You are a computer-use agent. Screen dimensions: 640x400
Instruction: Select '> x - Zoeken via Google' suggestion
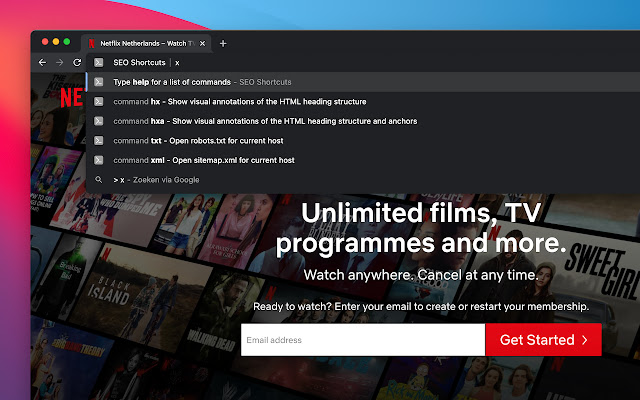coord(363,180)
